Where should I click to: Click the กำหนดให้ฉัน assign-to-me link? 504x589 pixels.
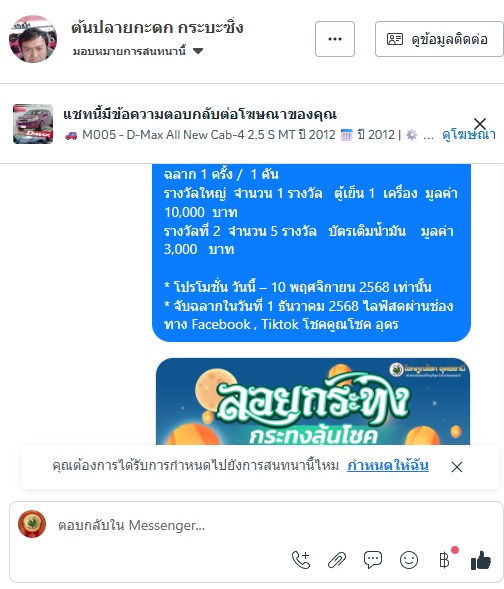pyautogui.click(x=388, y=465)
